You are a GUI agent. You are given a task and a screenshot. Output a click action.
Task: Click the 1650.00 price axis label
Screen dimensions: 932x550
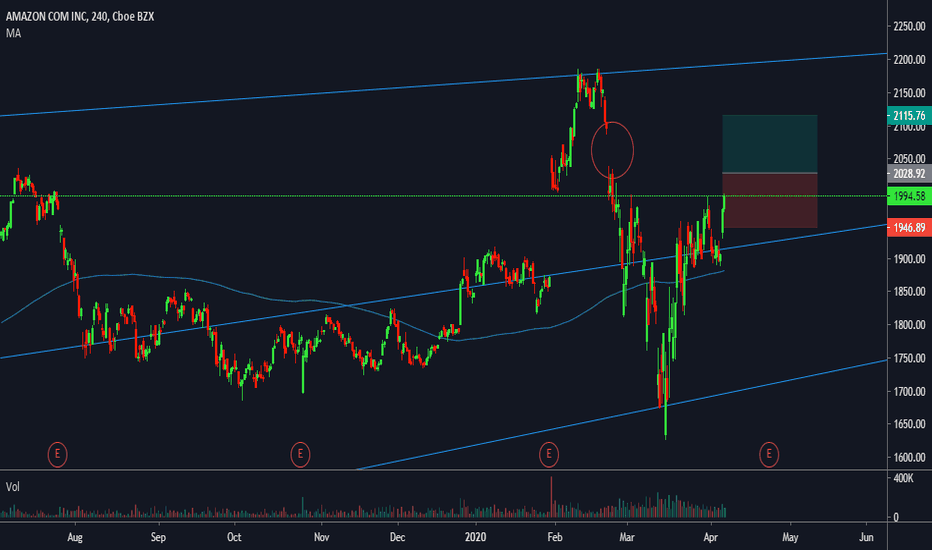pos(909,424)
